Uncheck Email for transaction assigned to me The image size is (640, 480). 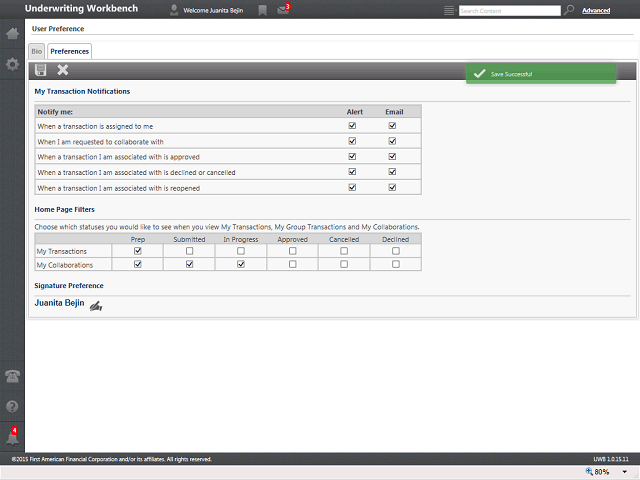[x=392, y=126]
